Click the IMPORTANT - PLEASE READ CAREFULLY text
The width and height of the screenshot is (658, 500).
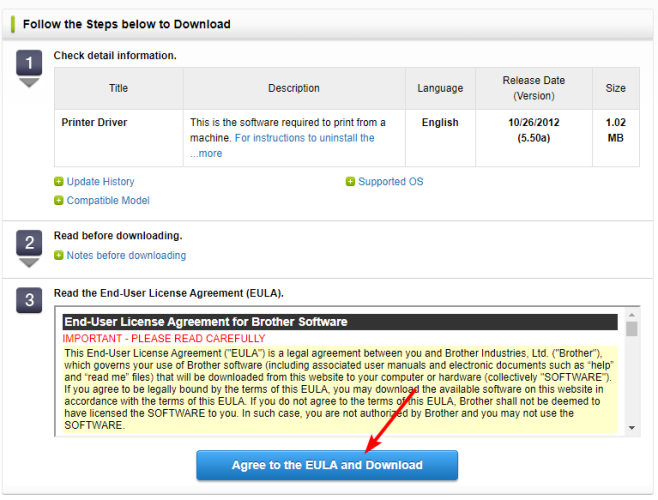(164, 338)
